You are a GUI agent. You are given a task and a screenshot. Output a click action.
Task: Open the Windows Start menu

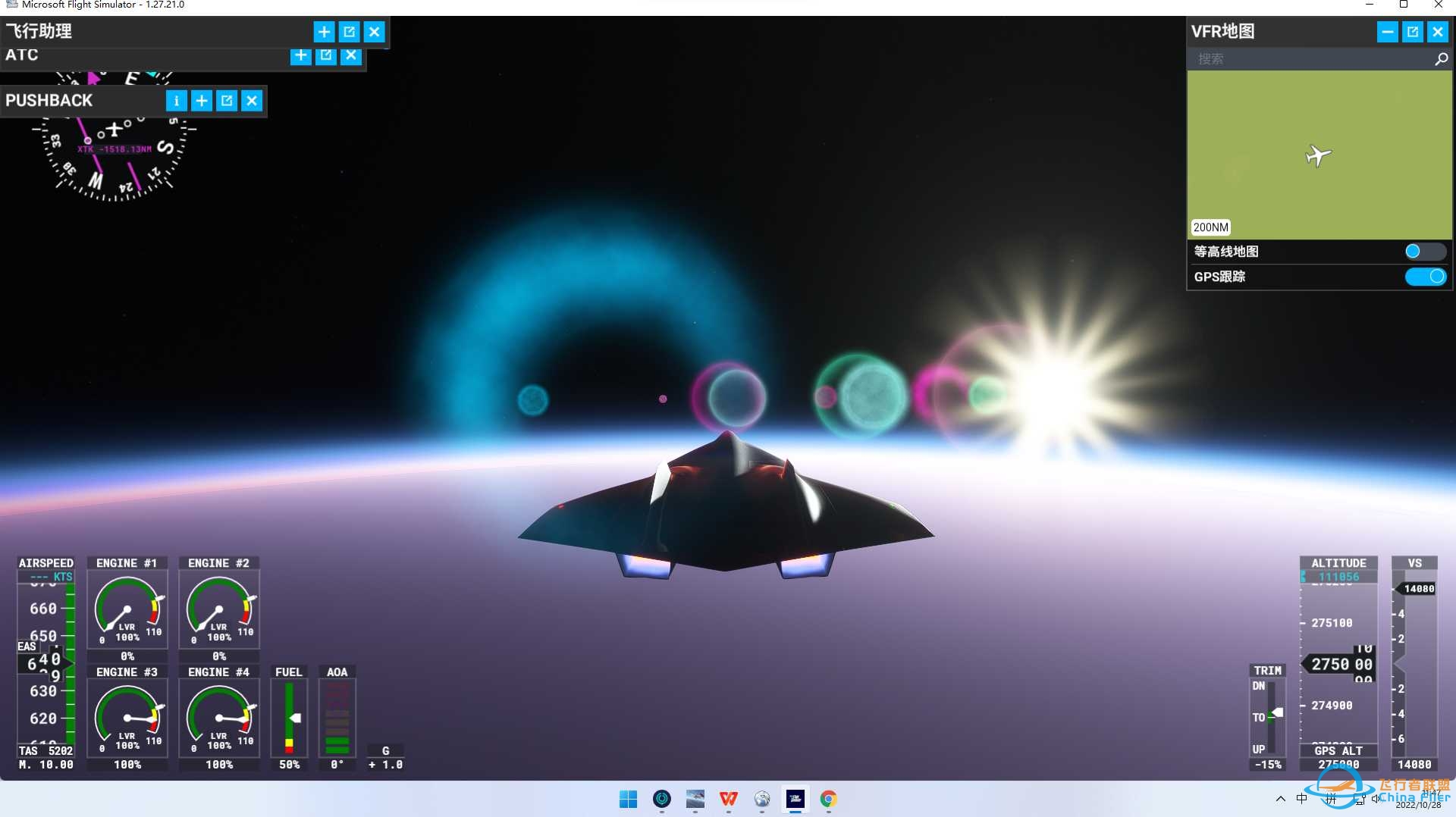coord(628,799)
